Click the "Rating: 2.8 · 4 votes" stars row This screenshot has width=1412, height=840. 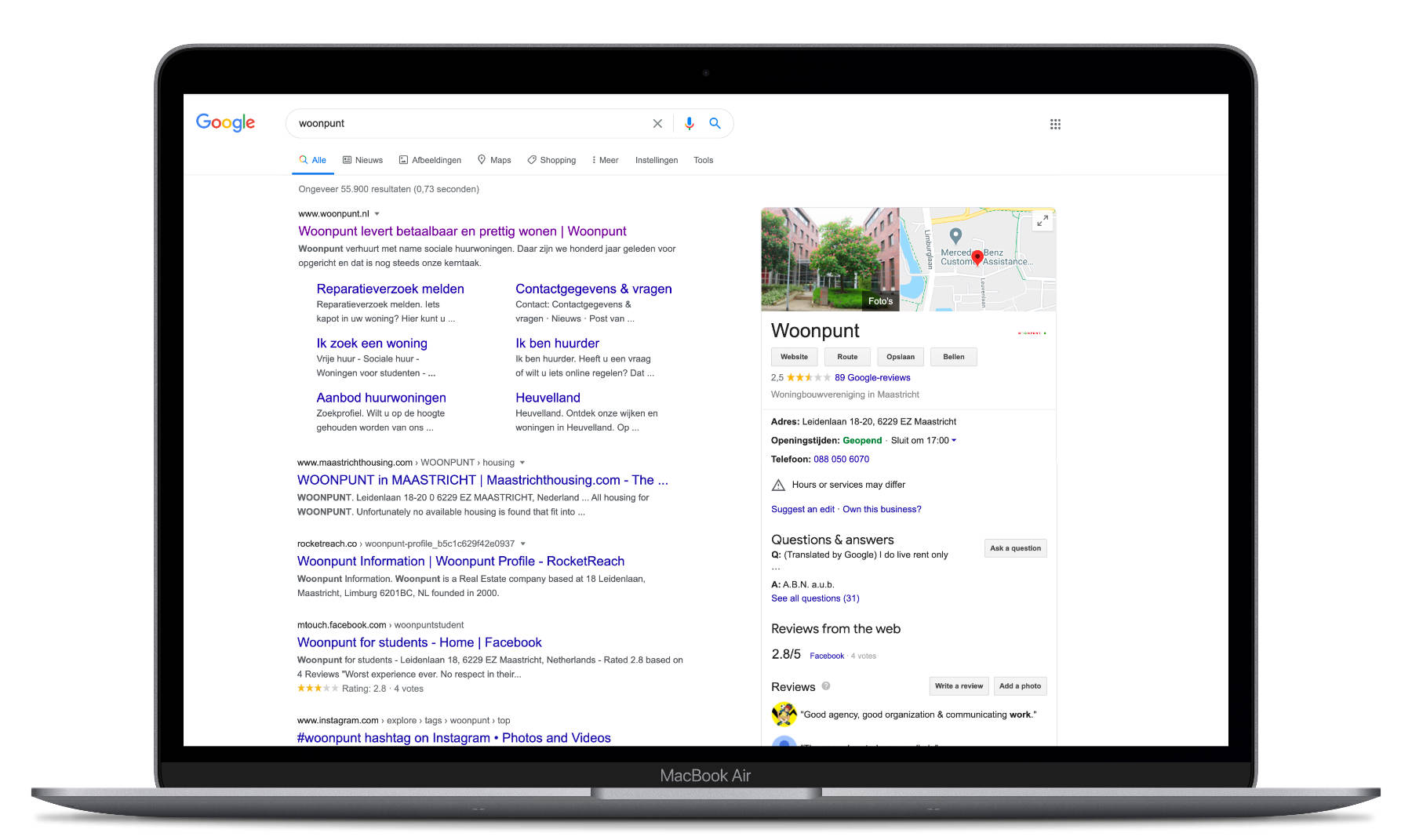point(360,689)
